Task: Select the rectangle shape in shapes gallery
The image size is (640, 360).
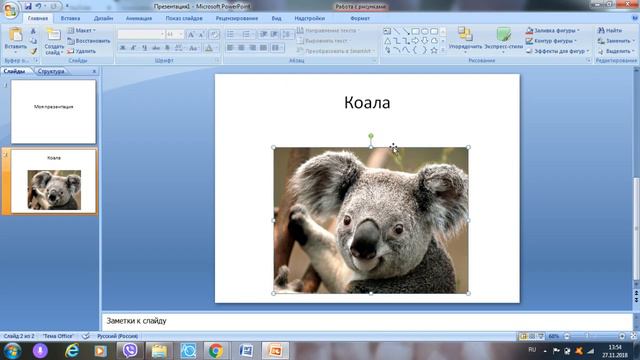Action: tap(415, 31)
